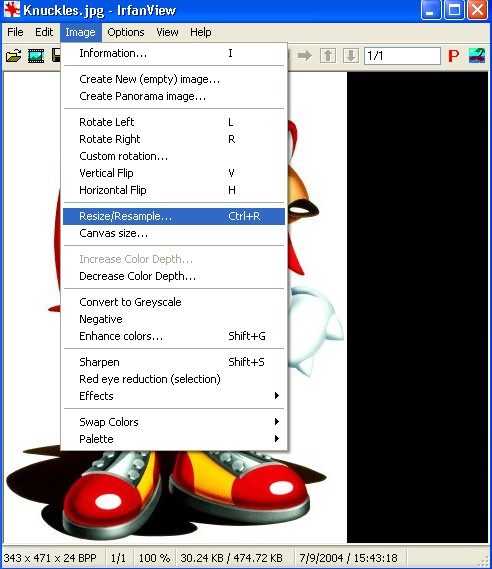Select Create New (empty) image…
Image resolution: width=492 pixels, height=569 pixels.
pyautogui.click(x=174, y=79)
